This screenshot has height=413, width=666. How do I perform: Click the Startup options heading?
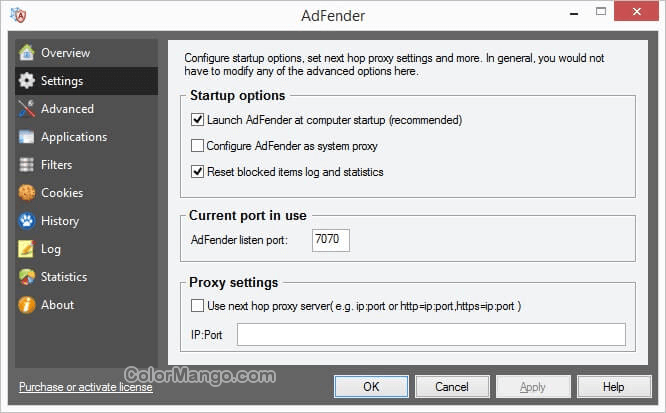tap(237, 96)
